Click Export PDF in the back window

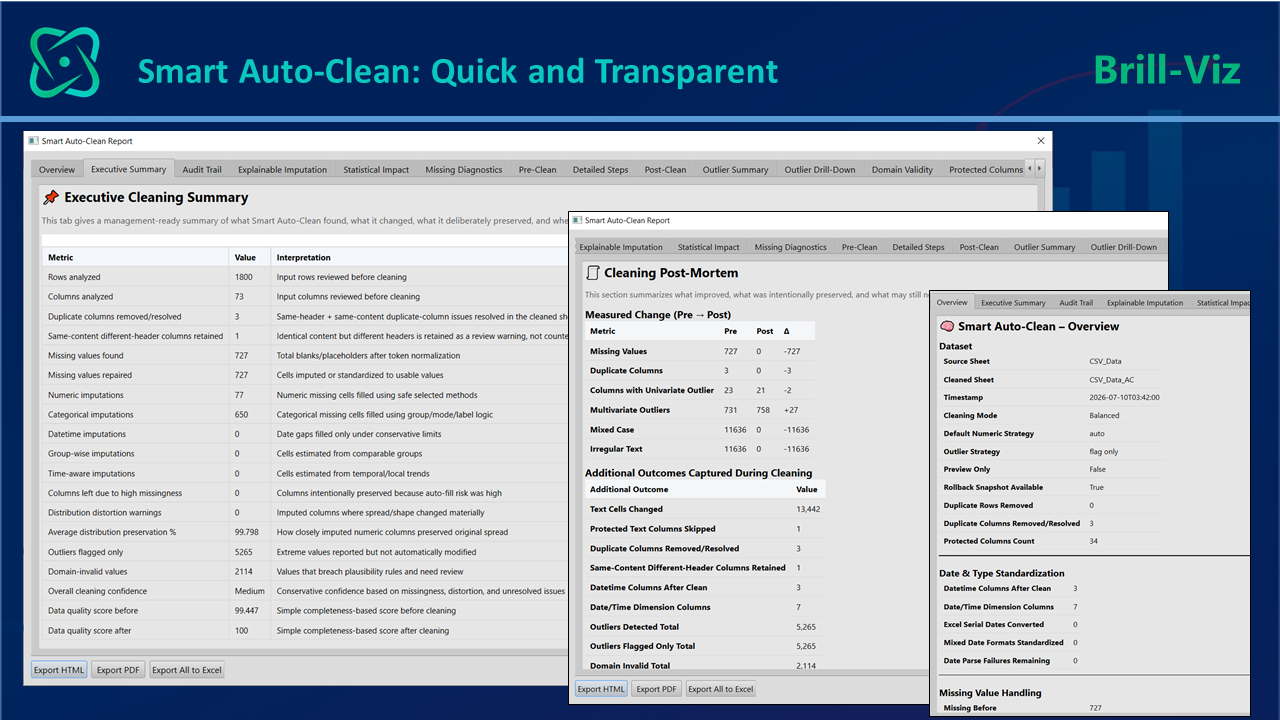coord(117,670)
